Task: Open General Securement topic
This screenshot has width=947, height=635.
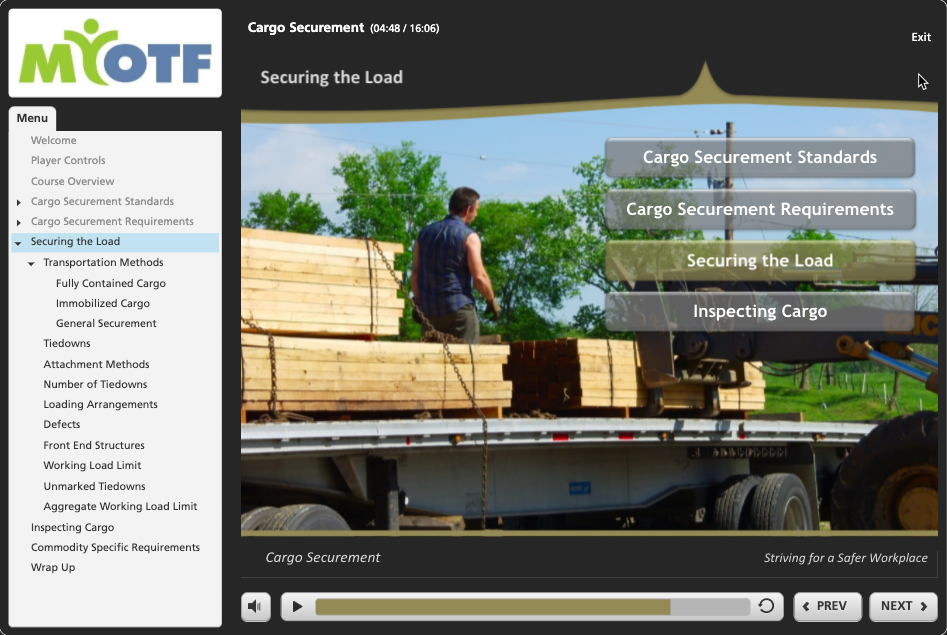Action: 106,323
